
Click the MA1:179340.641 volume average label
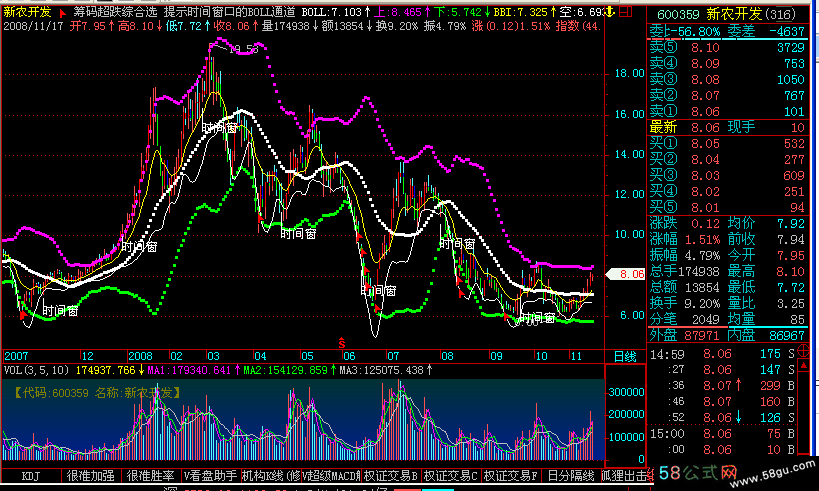(x=189, y=370)
